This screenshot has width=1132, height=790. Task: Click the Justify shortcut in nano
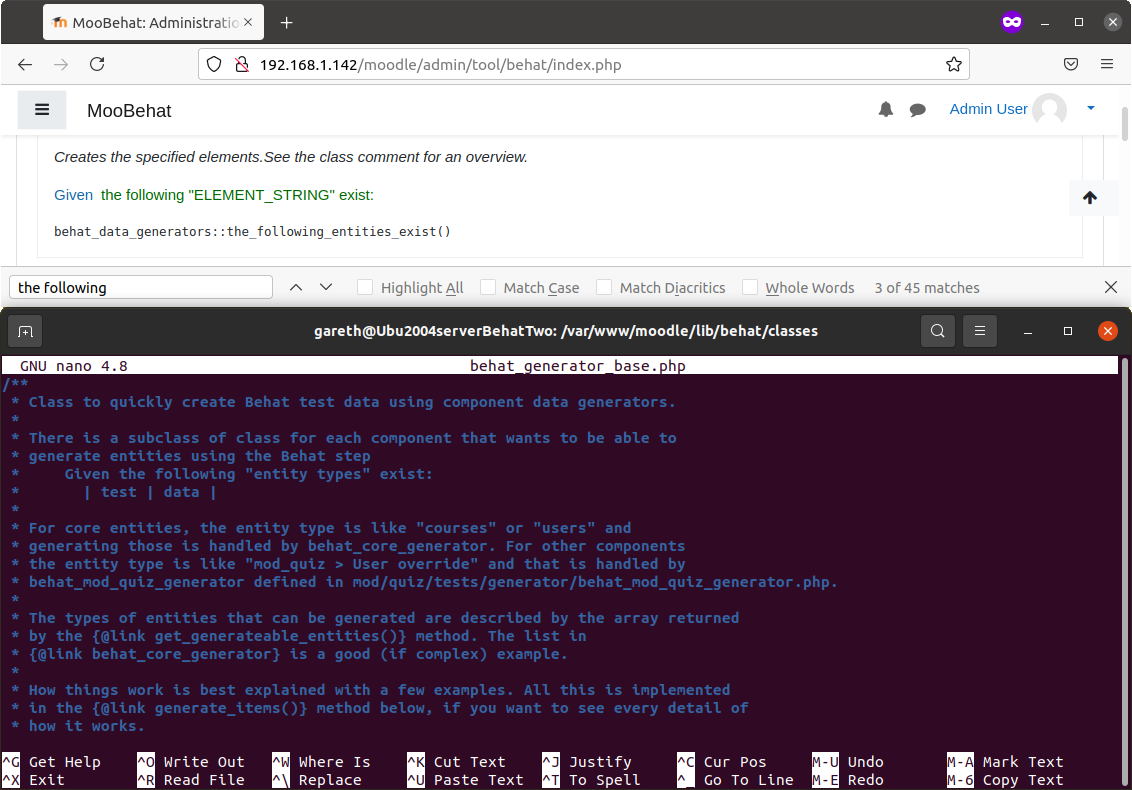pyautogui.click(x=587, y=762)
